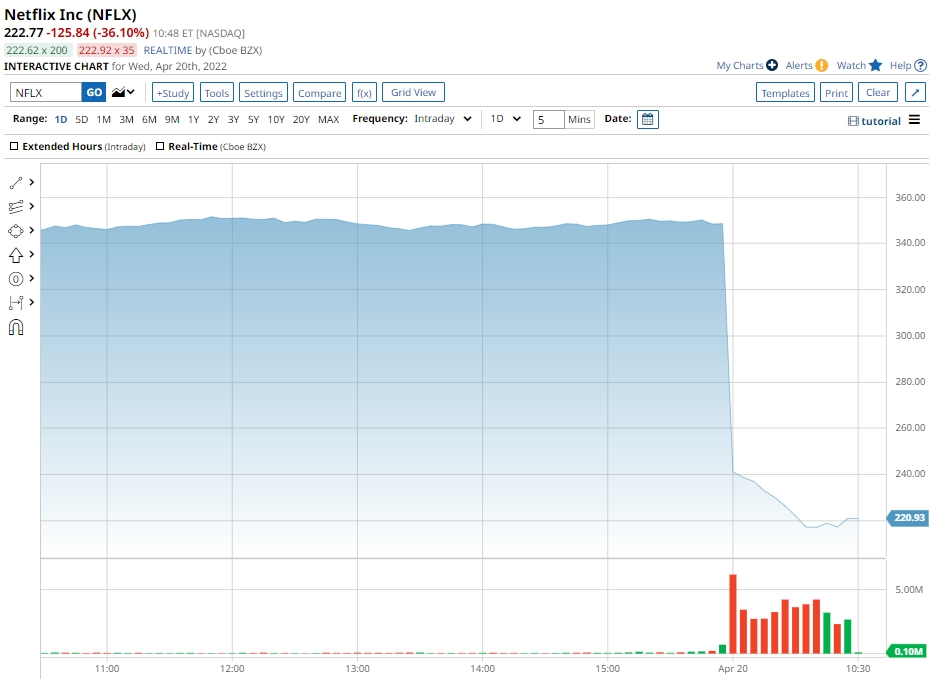Open the 1D period dropdown
This screenshot has width=940, height=686.
[x=505, y=119]
